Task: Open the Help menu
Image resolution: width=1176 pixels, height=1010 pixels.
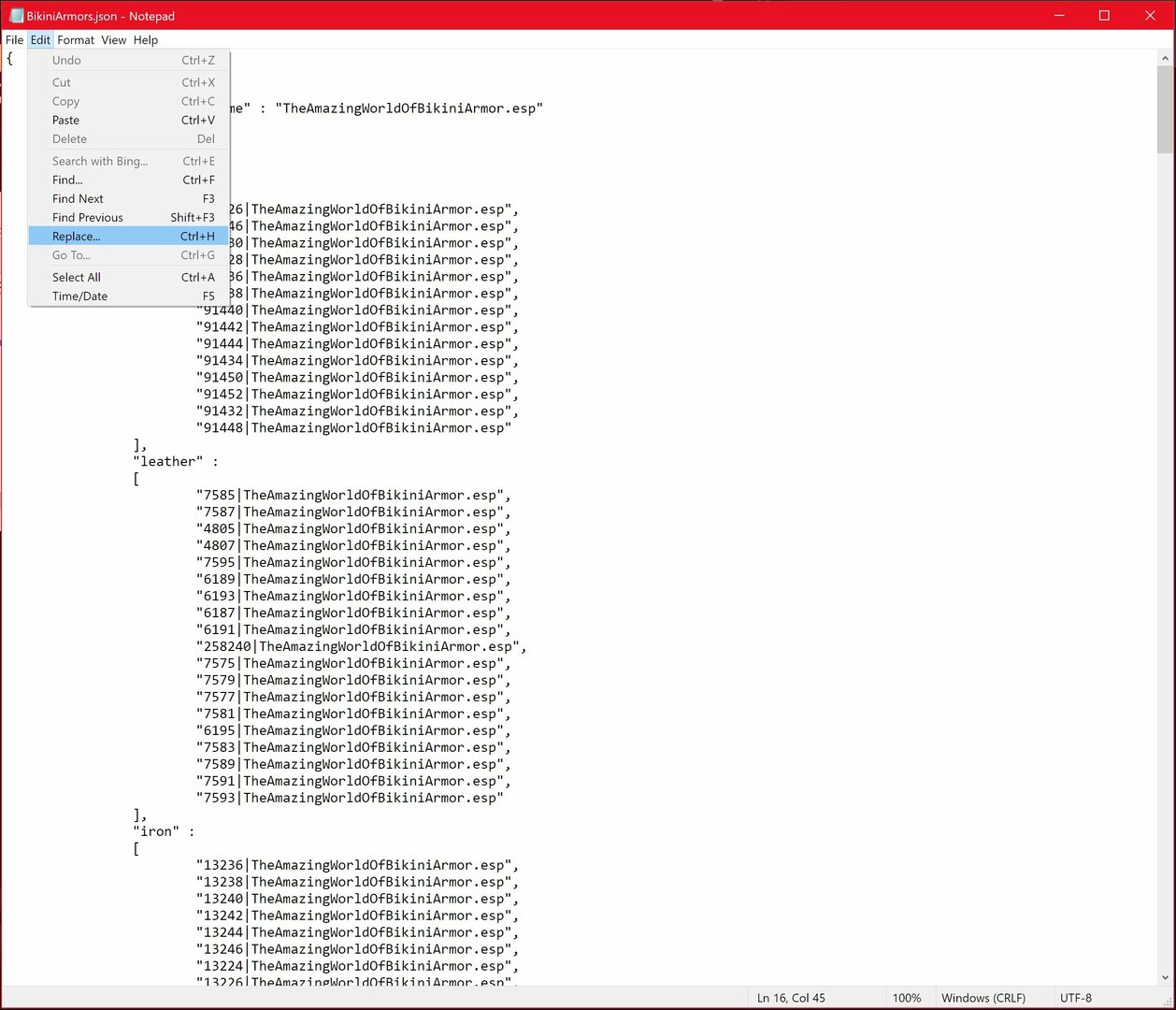Action: coord(146,40)
